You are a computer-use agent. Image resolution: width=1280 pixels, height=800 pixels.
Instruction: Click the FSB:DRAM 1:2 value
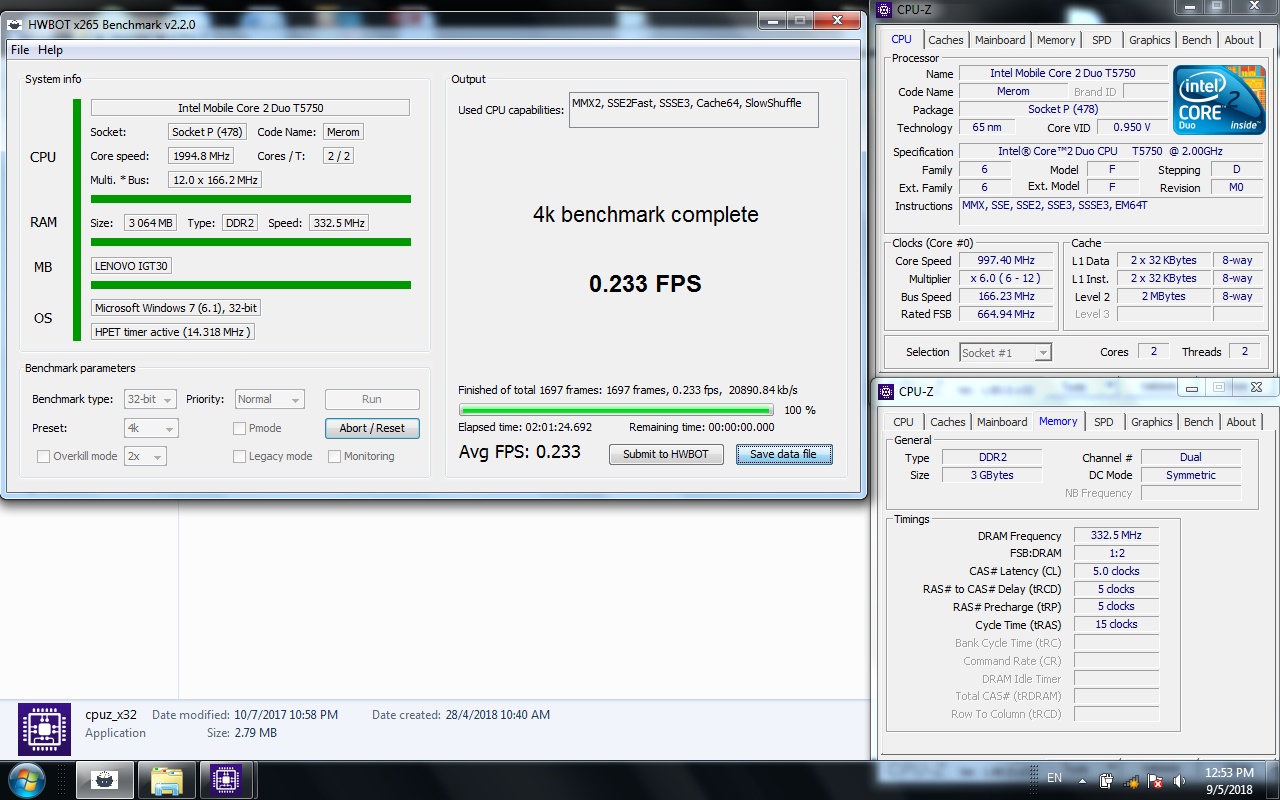click(x=1116, y=553)
